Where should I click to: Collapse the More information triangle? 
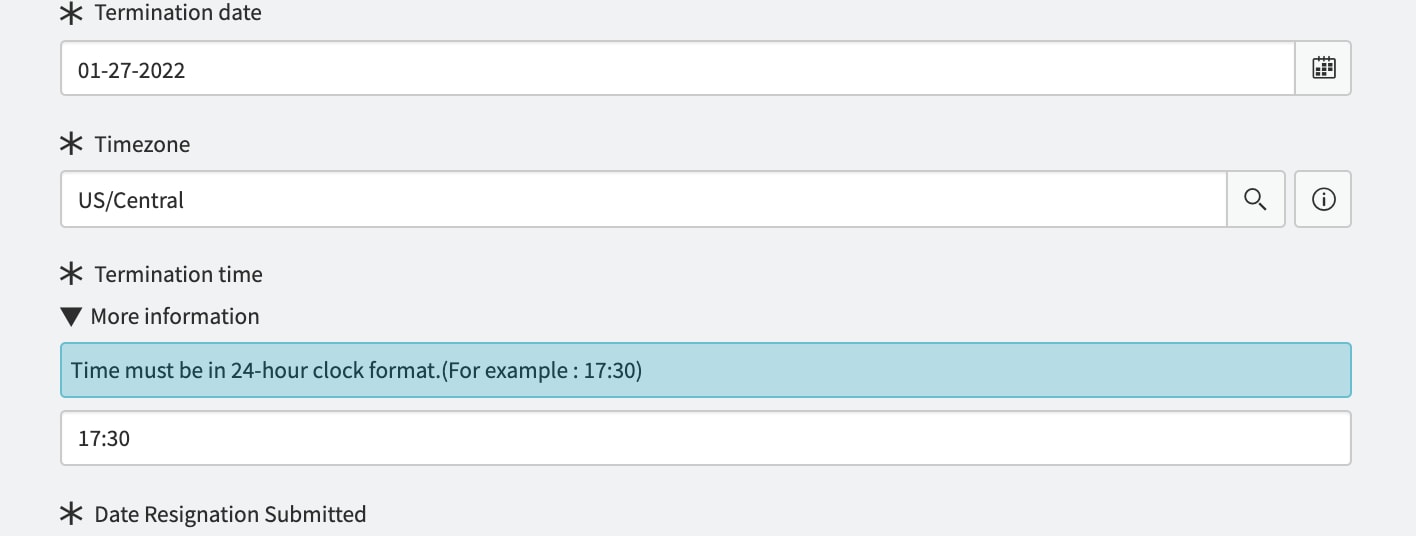tap(70, 317)
